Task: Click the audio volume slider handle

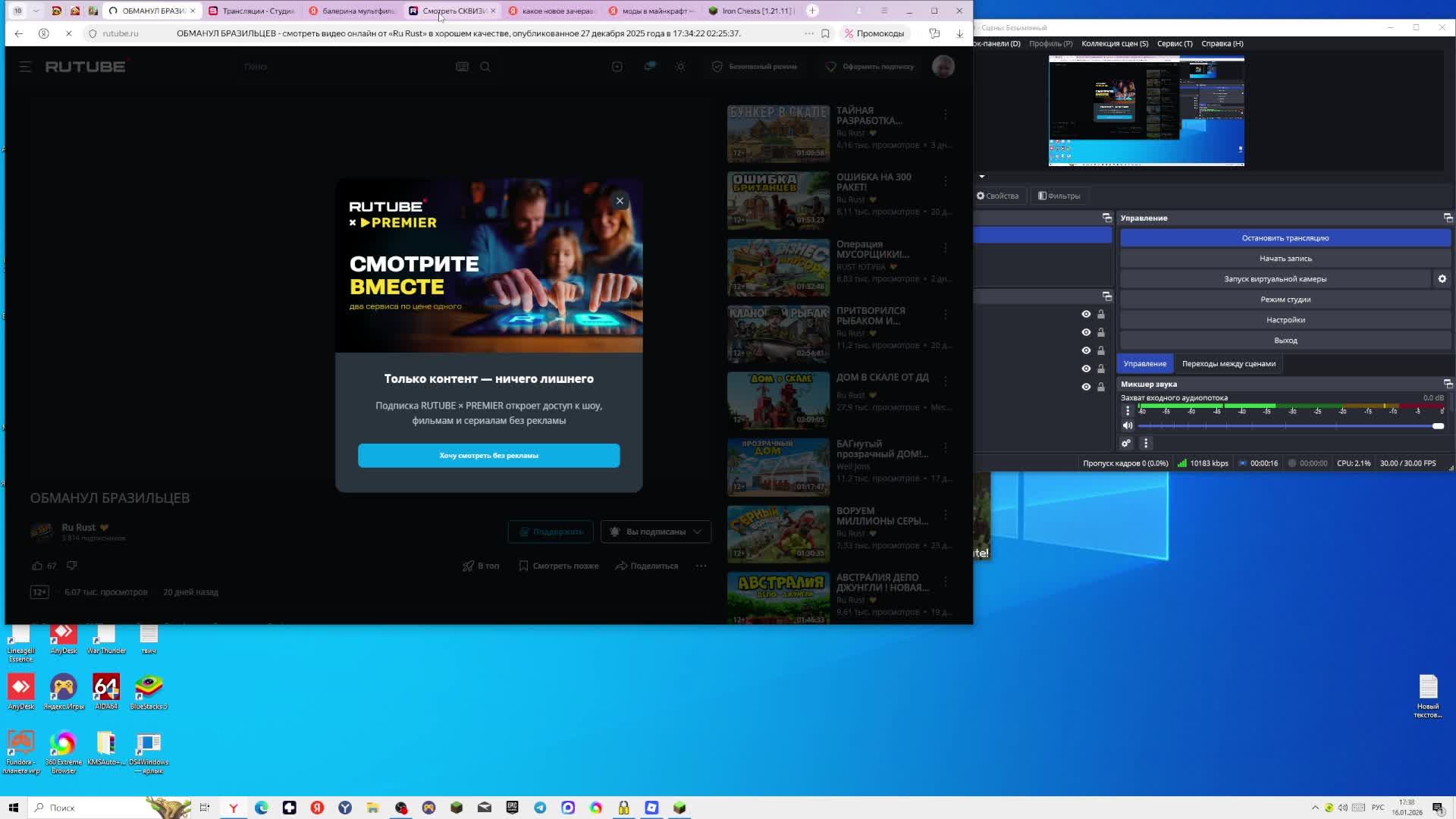Action: click(1438, 426)
